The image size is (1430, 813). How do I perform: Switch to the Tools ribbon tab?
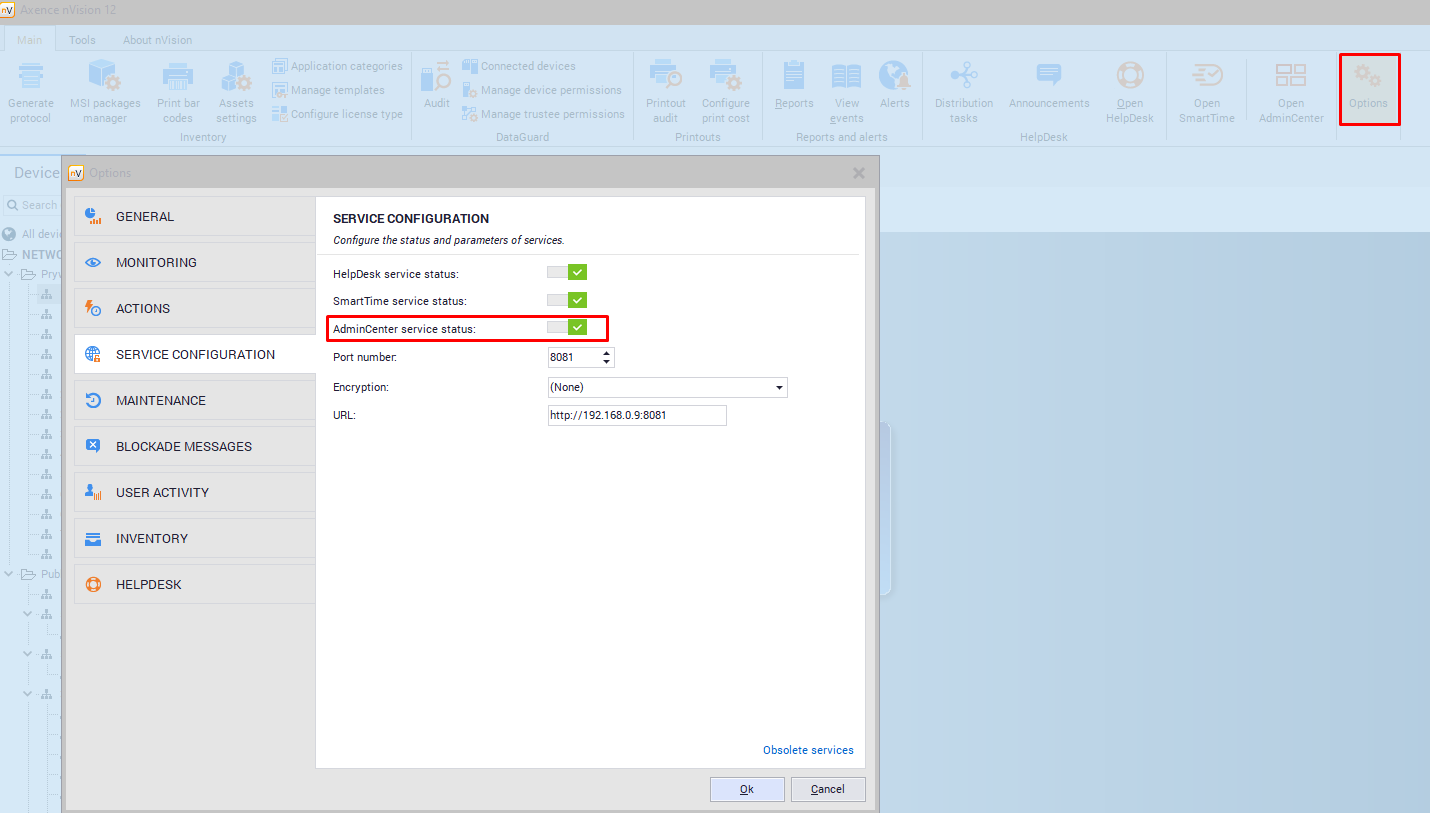click(82, 40)
